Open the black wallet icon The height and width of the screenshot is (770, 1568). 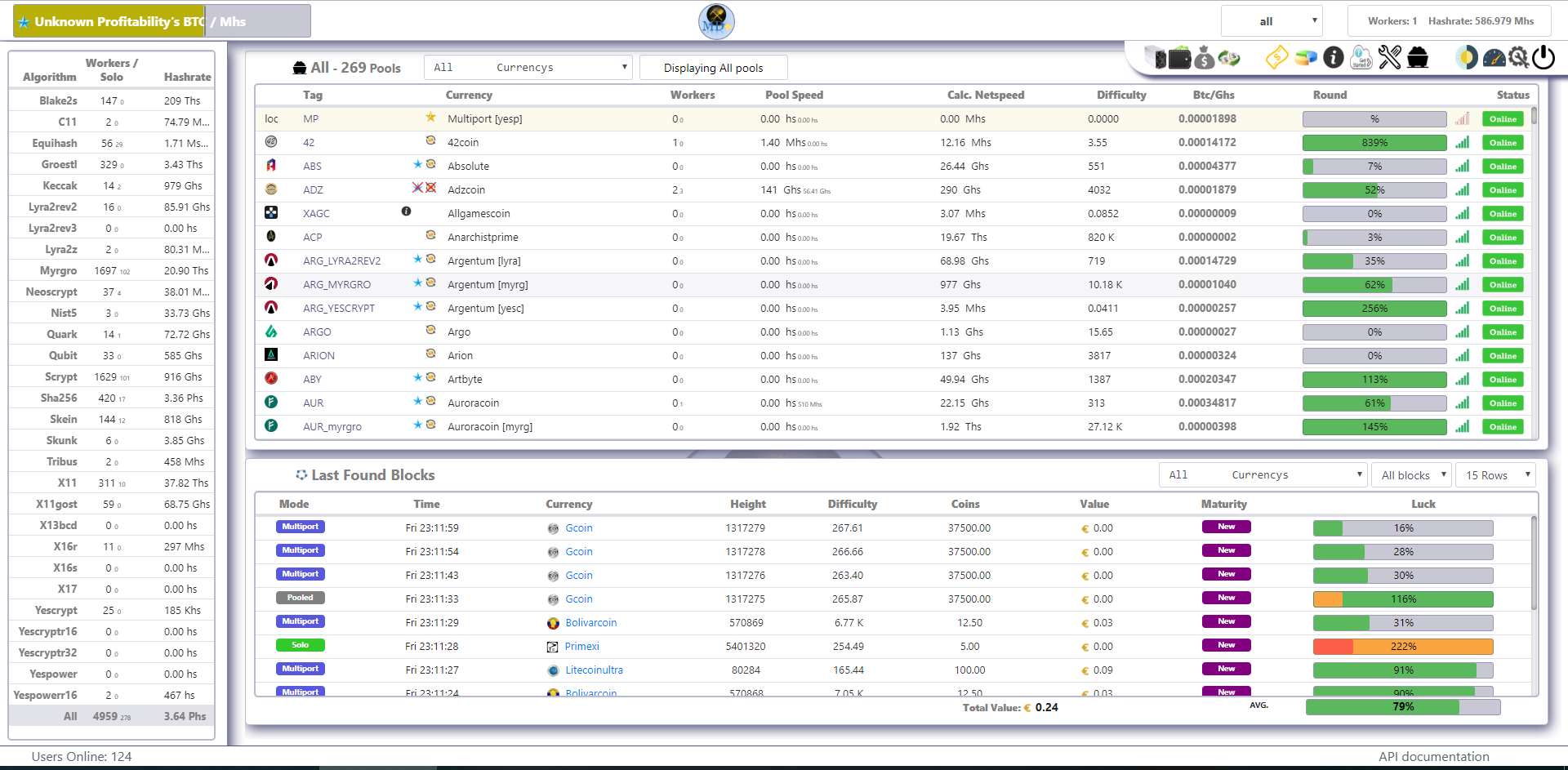1179,57
